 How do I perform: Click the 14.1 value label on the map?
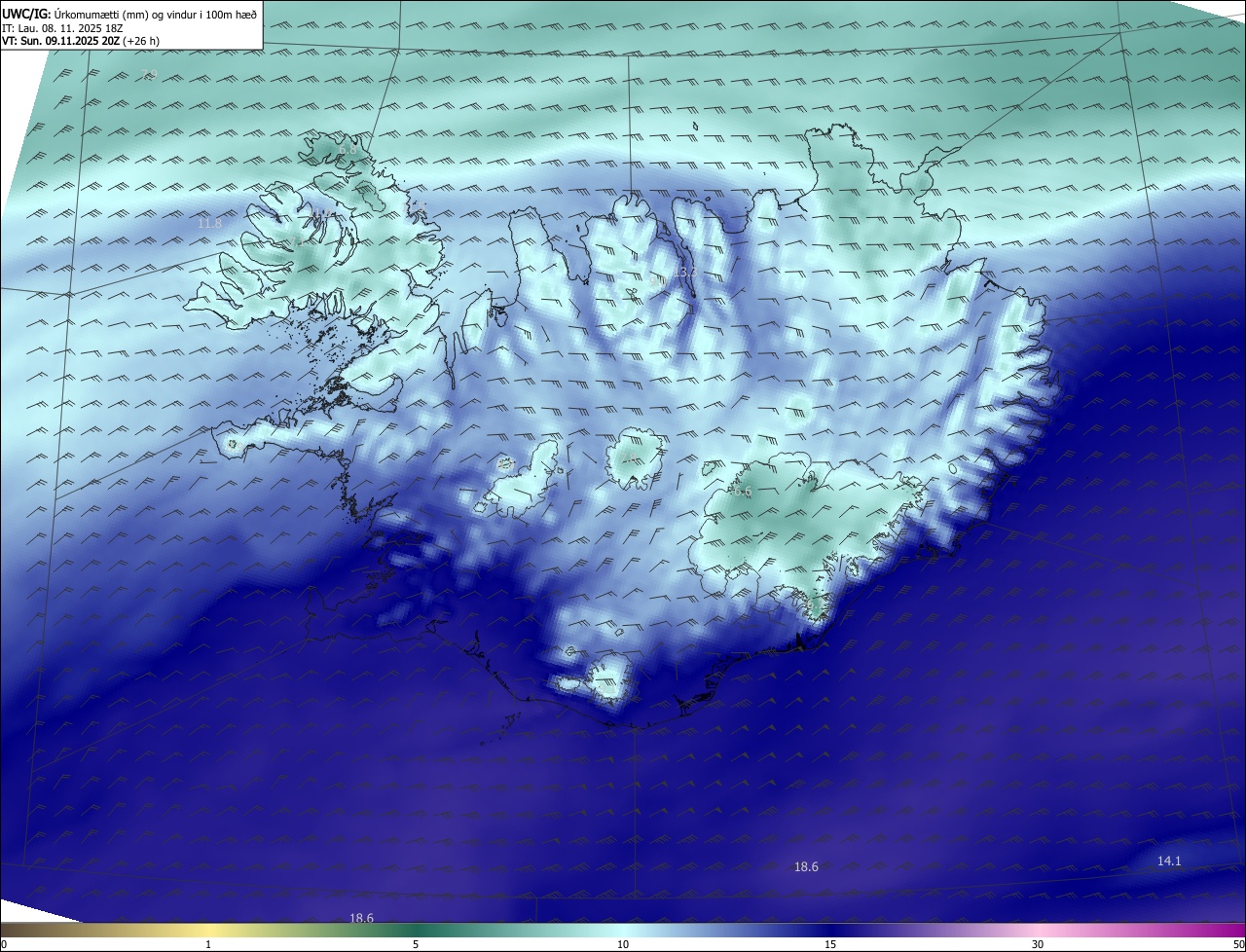coord(1169,860)
